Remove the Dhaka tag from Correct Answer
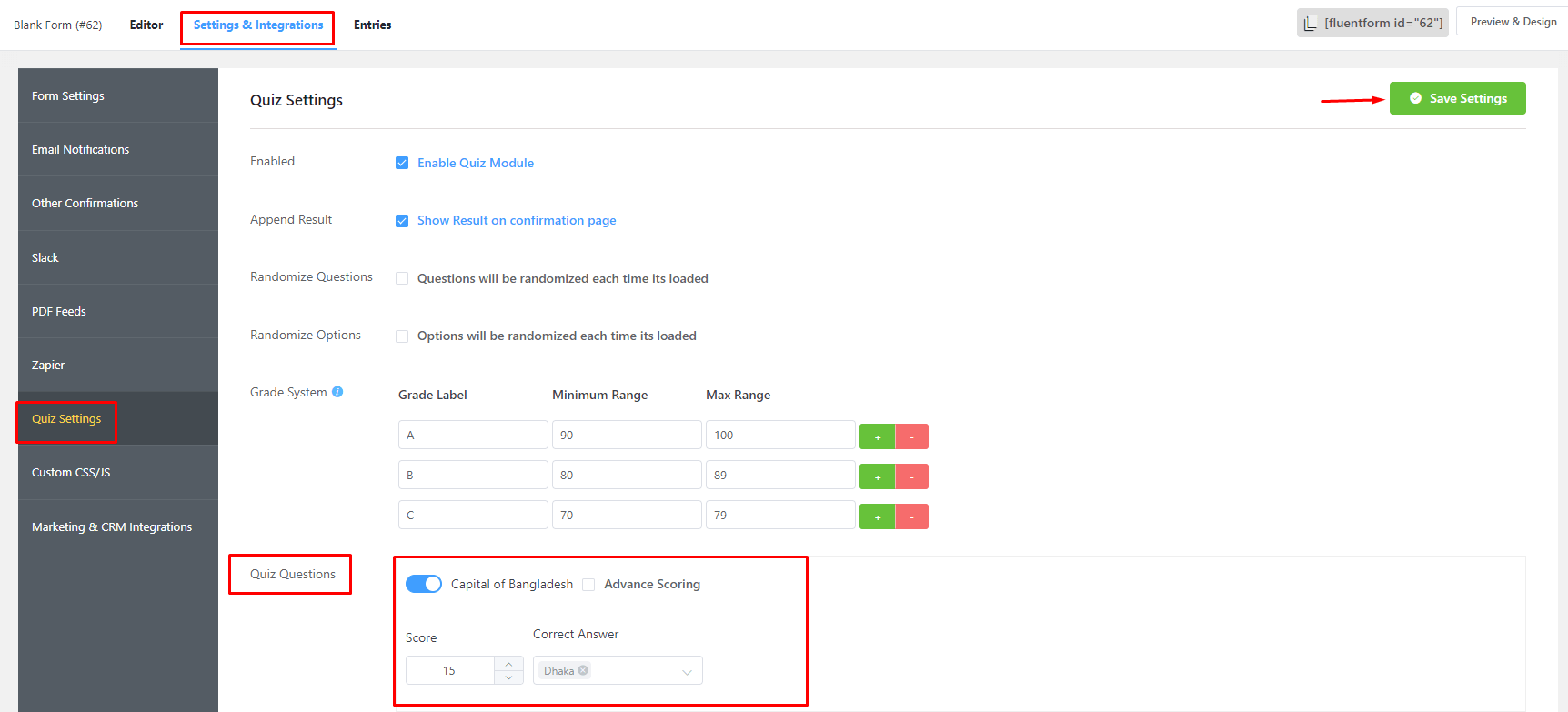The image size is (1568, 712). coord(583,670)
